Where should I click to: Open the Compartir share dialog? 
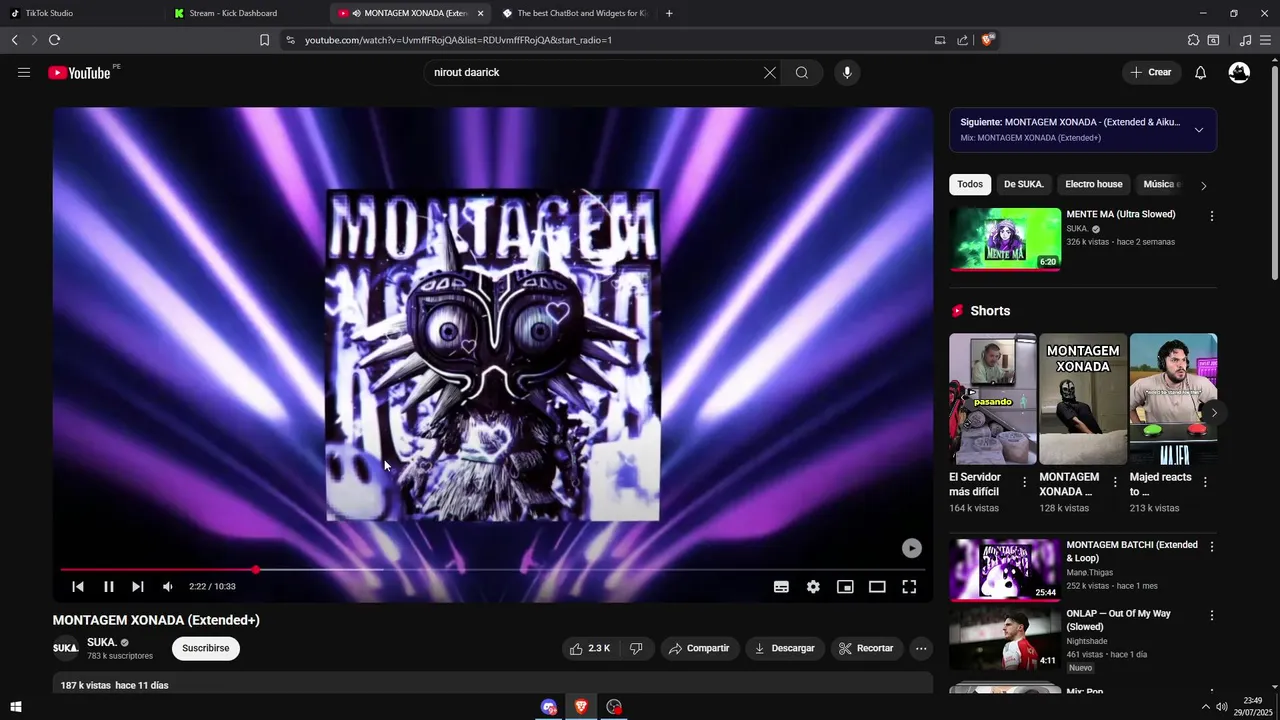click(699, 648)
